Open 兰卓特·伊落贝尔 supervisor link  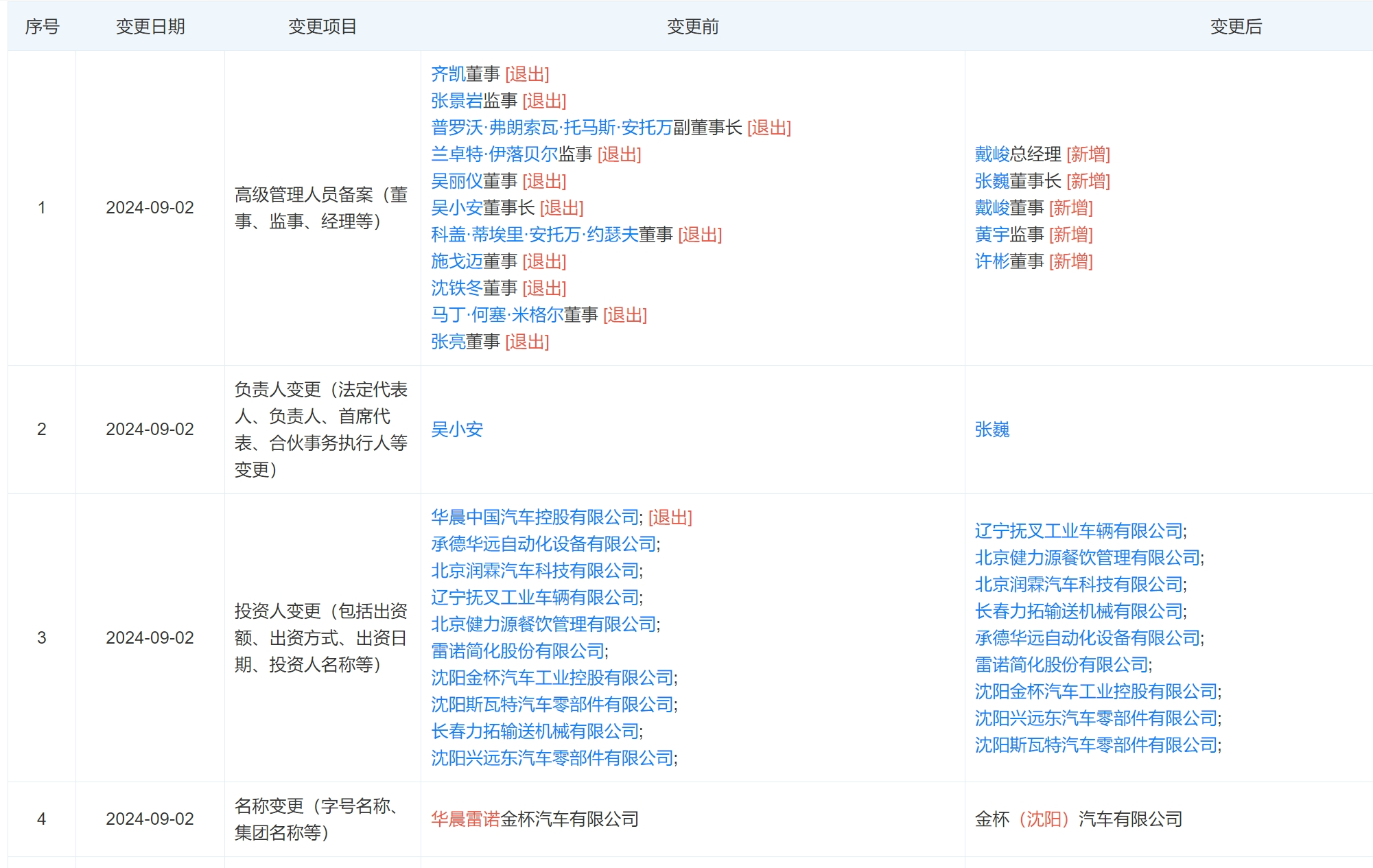pos(494,154)
